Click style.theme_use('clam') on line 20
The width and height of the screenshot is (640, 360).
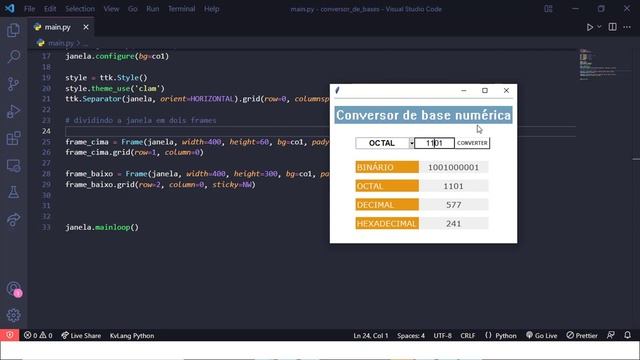click(115, 88)
